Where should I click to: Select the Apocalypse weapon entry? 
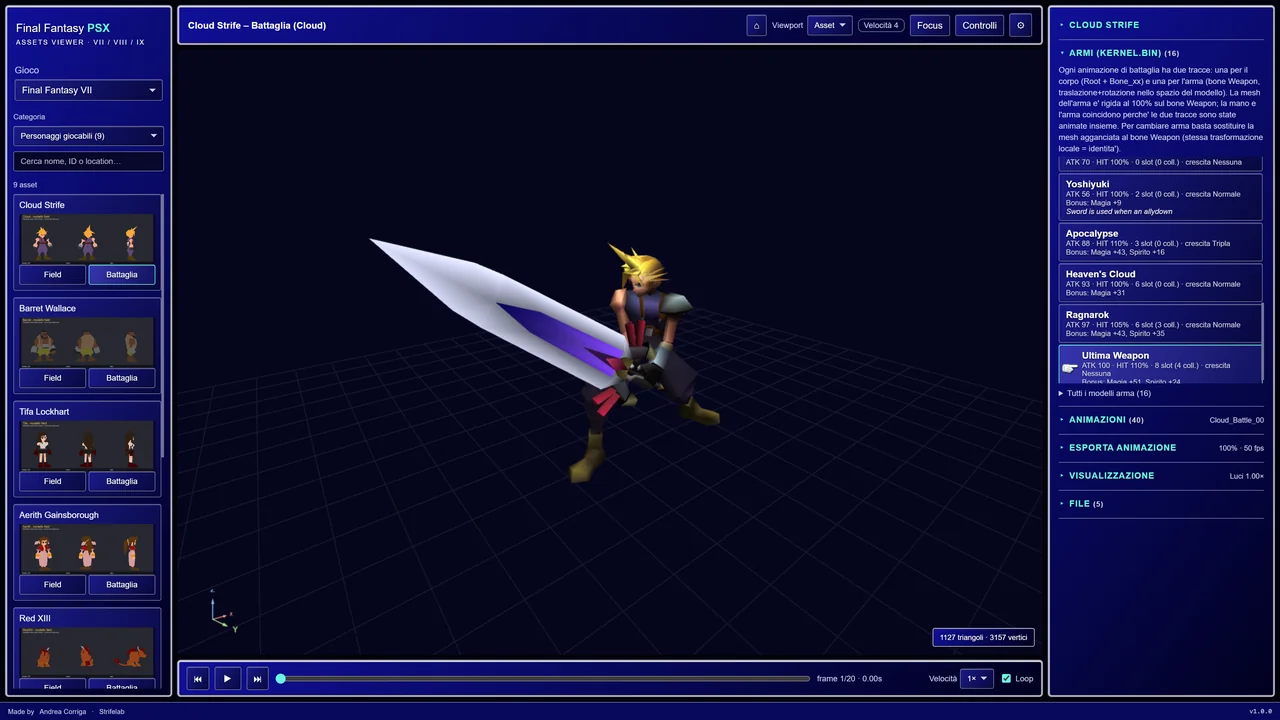pyautogui.click(x=1160, y=243)
